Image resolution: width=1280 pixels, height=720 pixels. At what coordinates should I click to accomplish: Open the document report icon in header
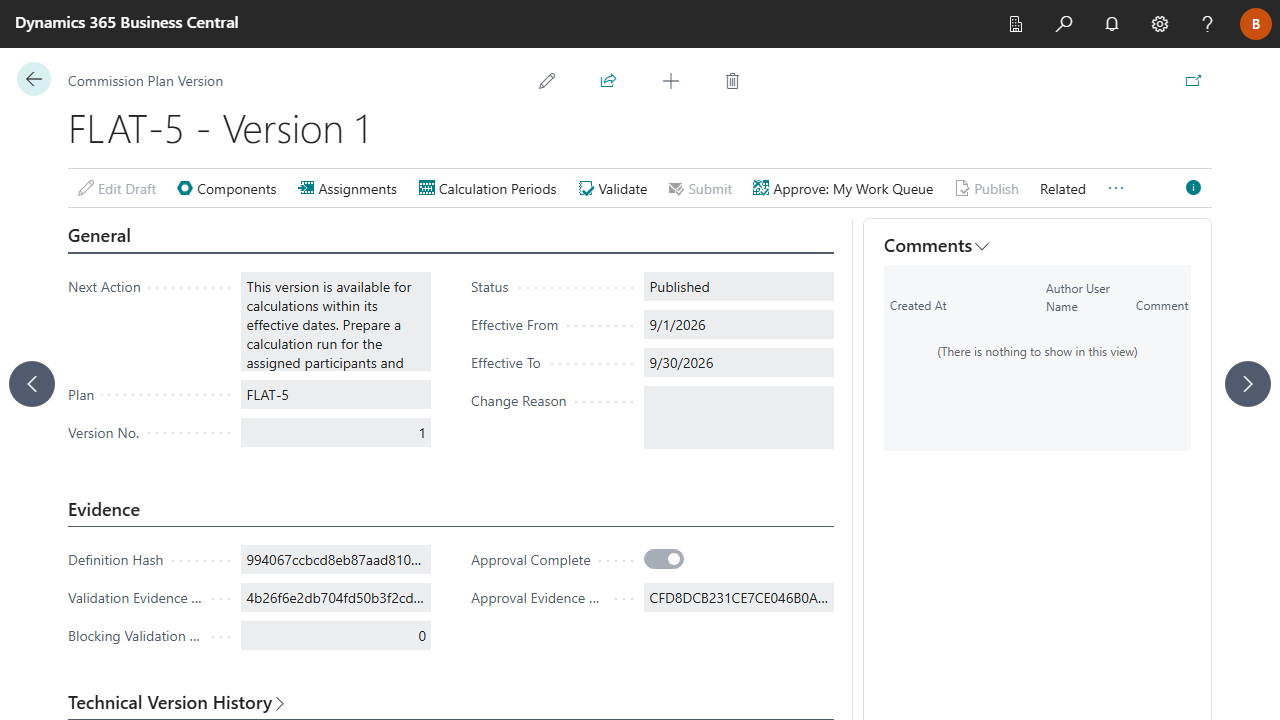1016,24
